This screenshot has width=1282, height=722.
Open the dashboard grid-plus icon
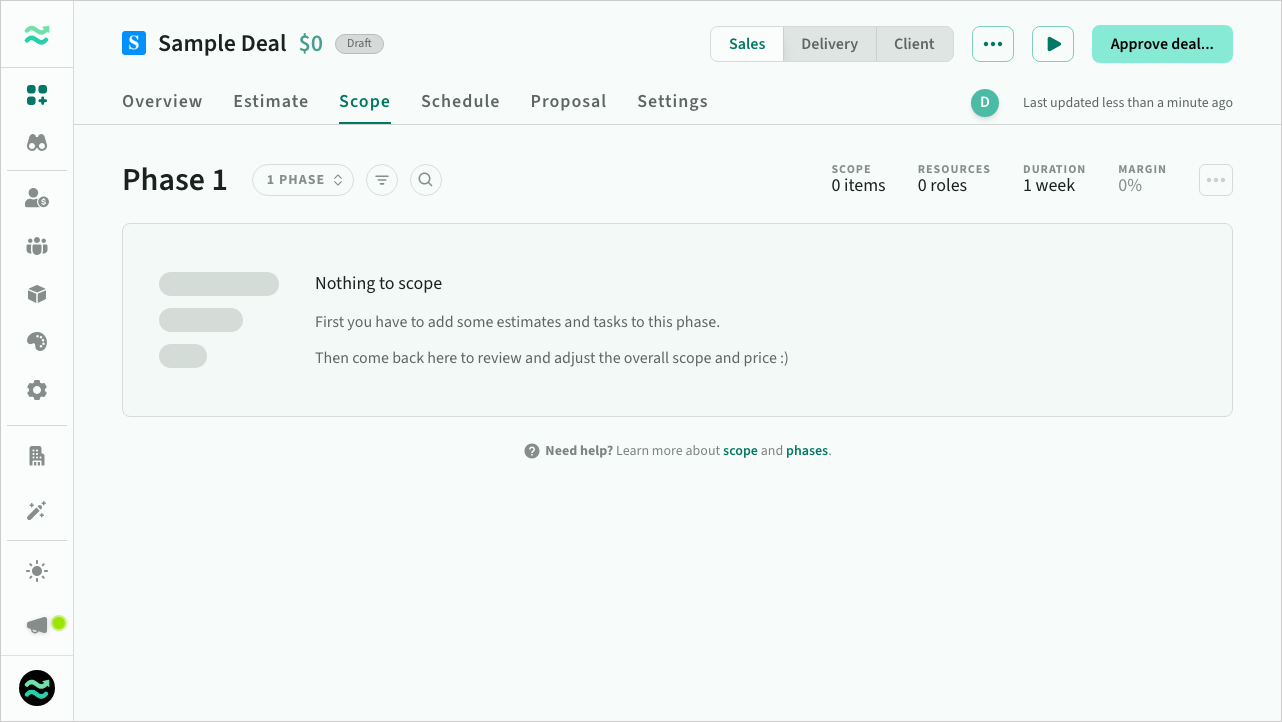point(37,95)
